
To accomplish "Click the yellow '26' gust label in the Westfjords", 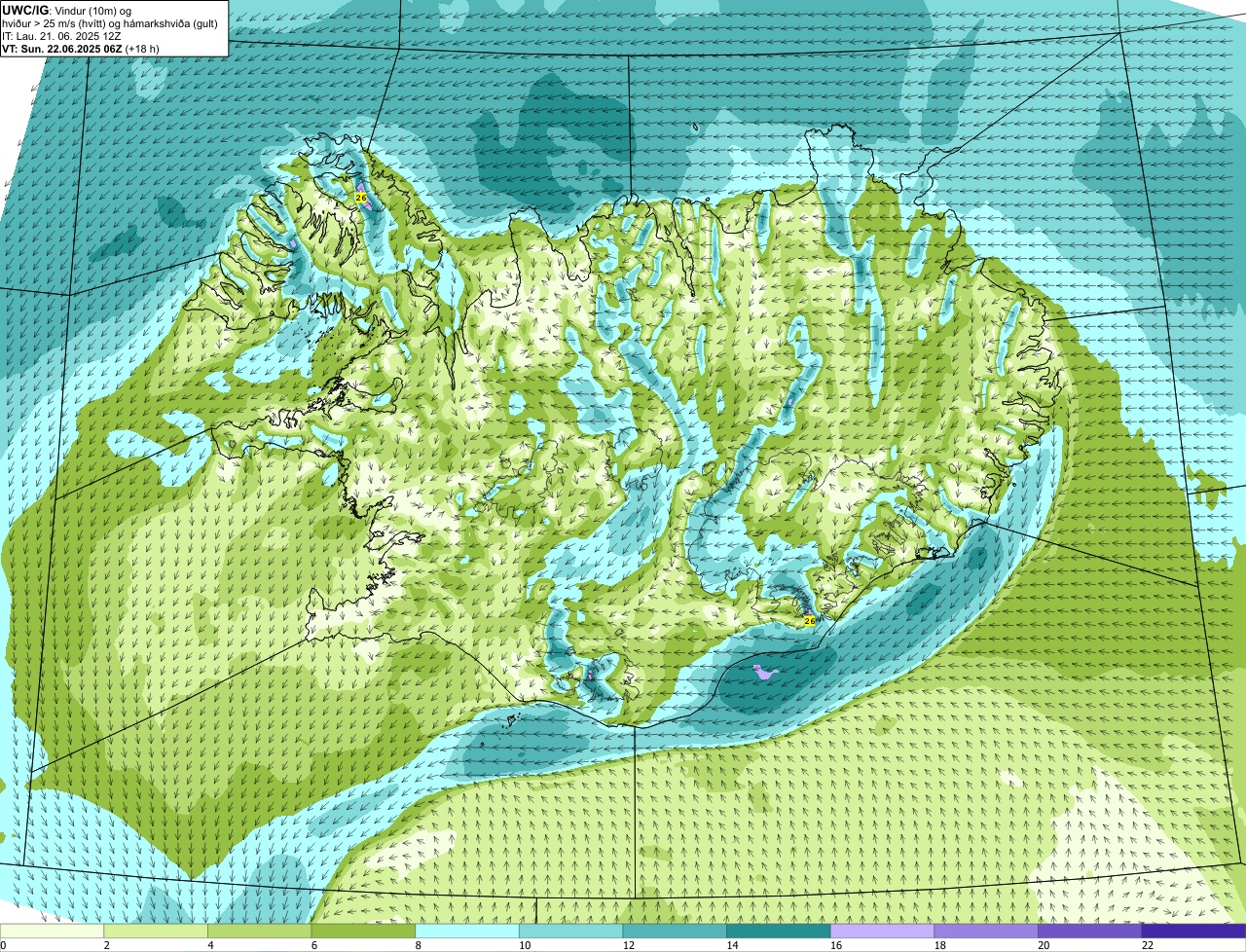I will coord(361,198).
